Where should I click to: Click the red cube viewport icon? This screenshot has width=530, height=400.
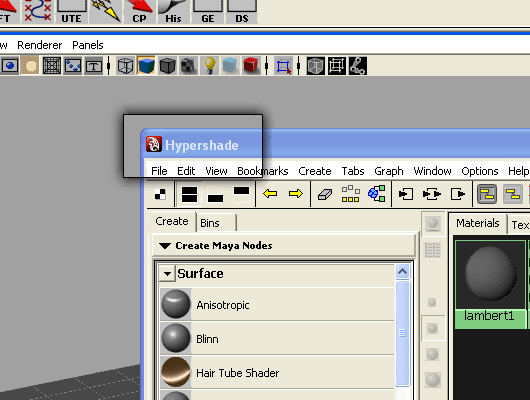click(251, 66)
